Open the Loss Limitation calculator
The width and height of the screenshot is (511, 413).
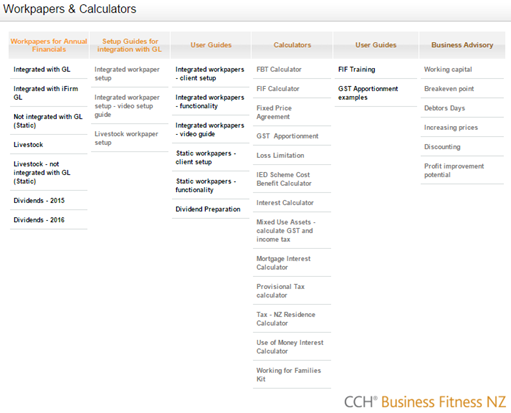pyautogui.click(x=280, y=155)
